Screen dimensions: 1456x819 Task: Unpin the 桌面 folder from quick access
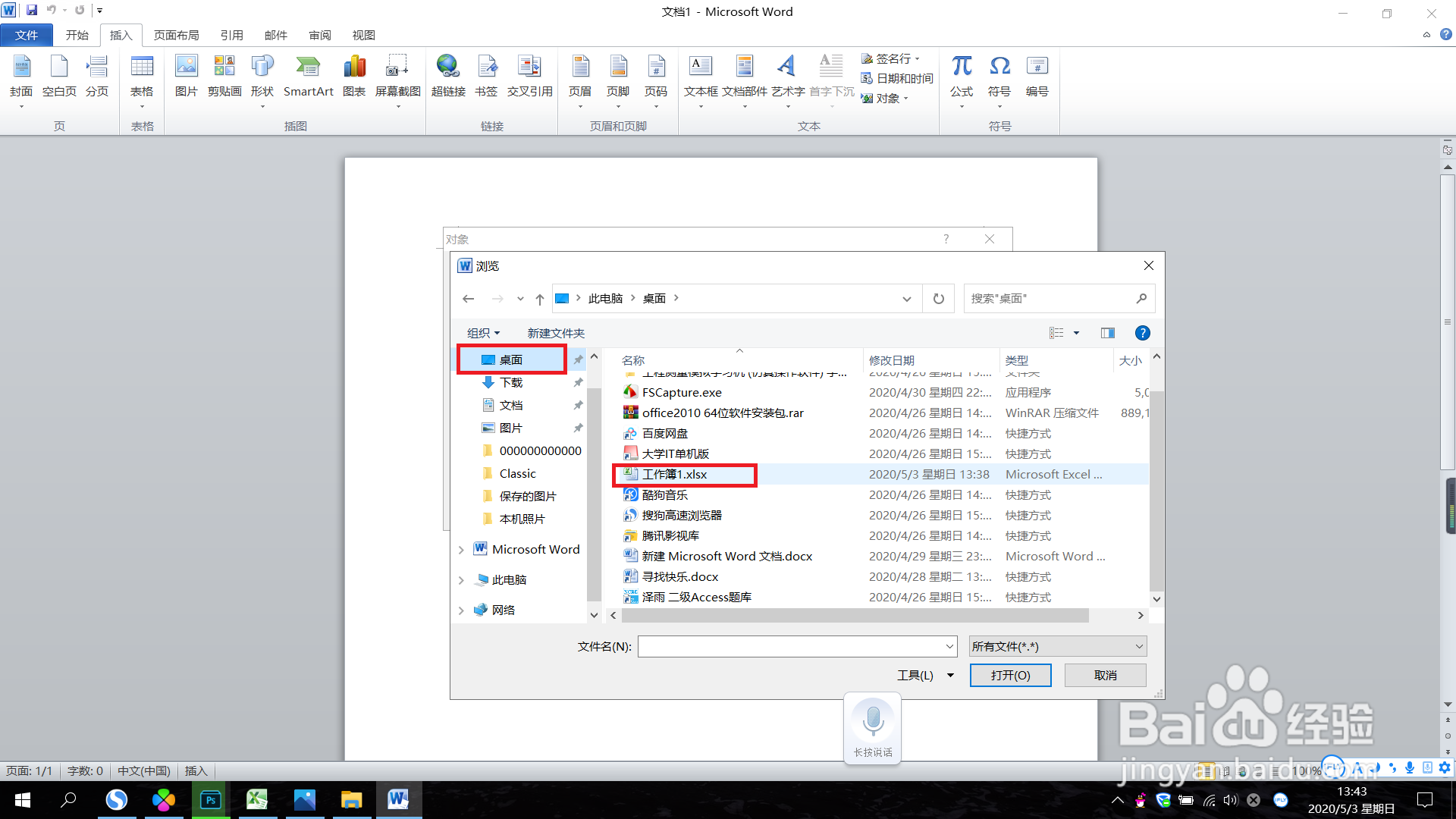(579, 359)
